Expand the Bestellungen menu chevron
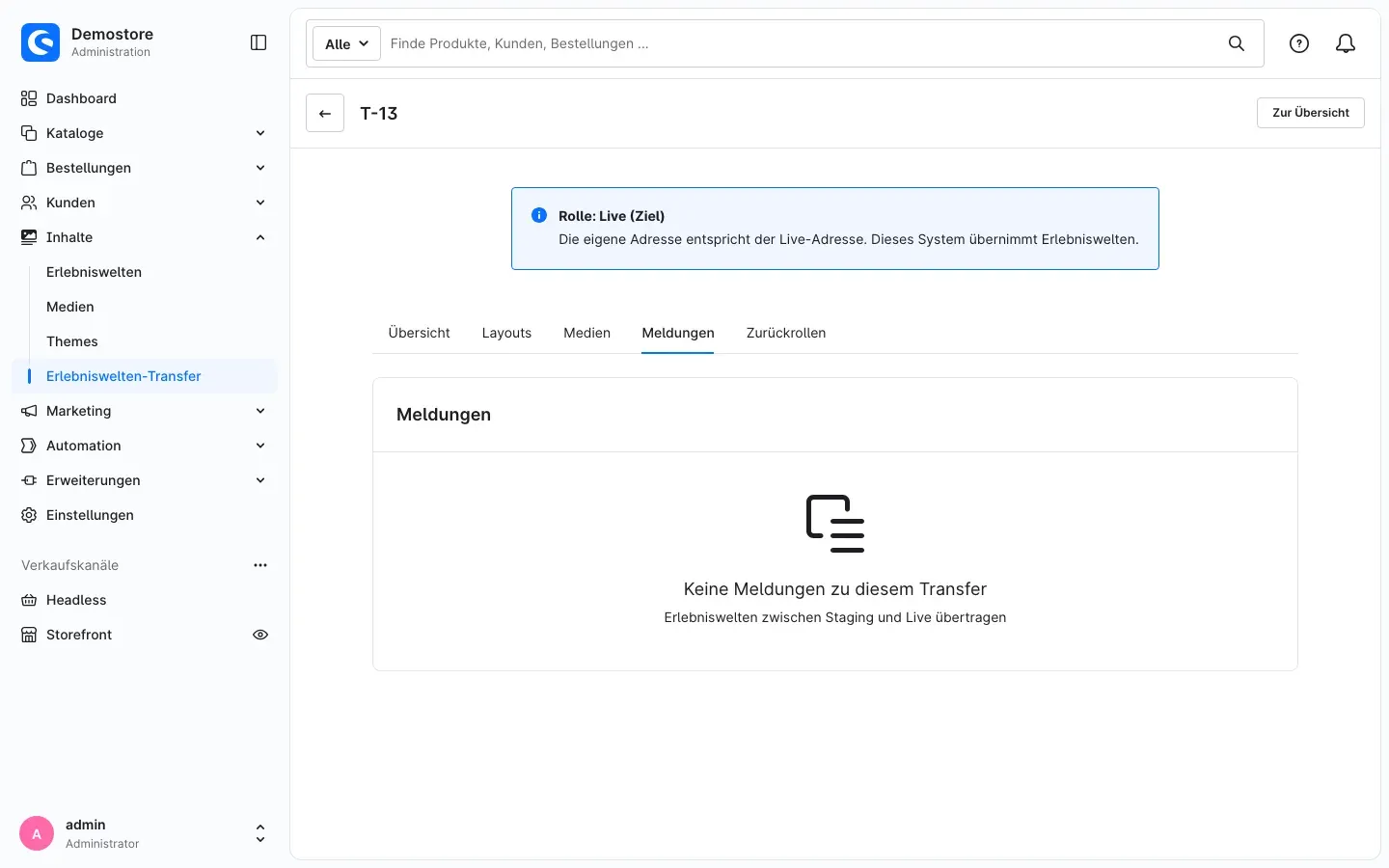The height and width of the screenshot is (868, 1389). 260,168
